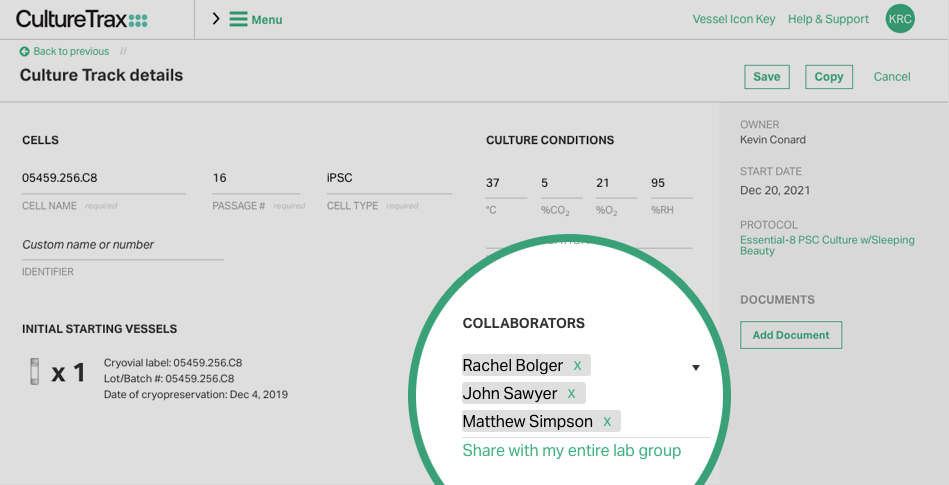Click the Custom name or number field

point(122,245)
